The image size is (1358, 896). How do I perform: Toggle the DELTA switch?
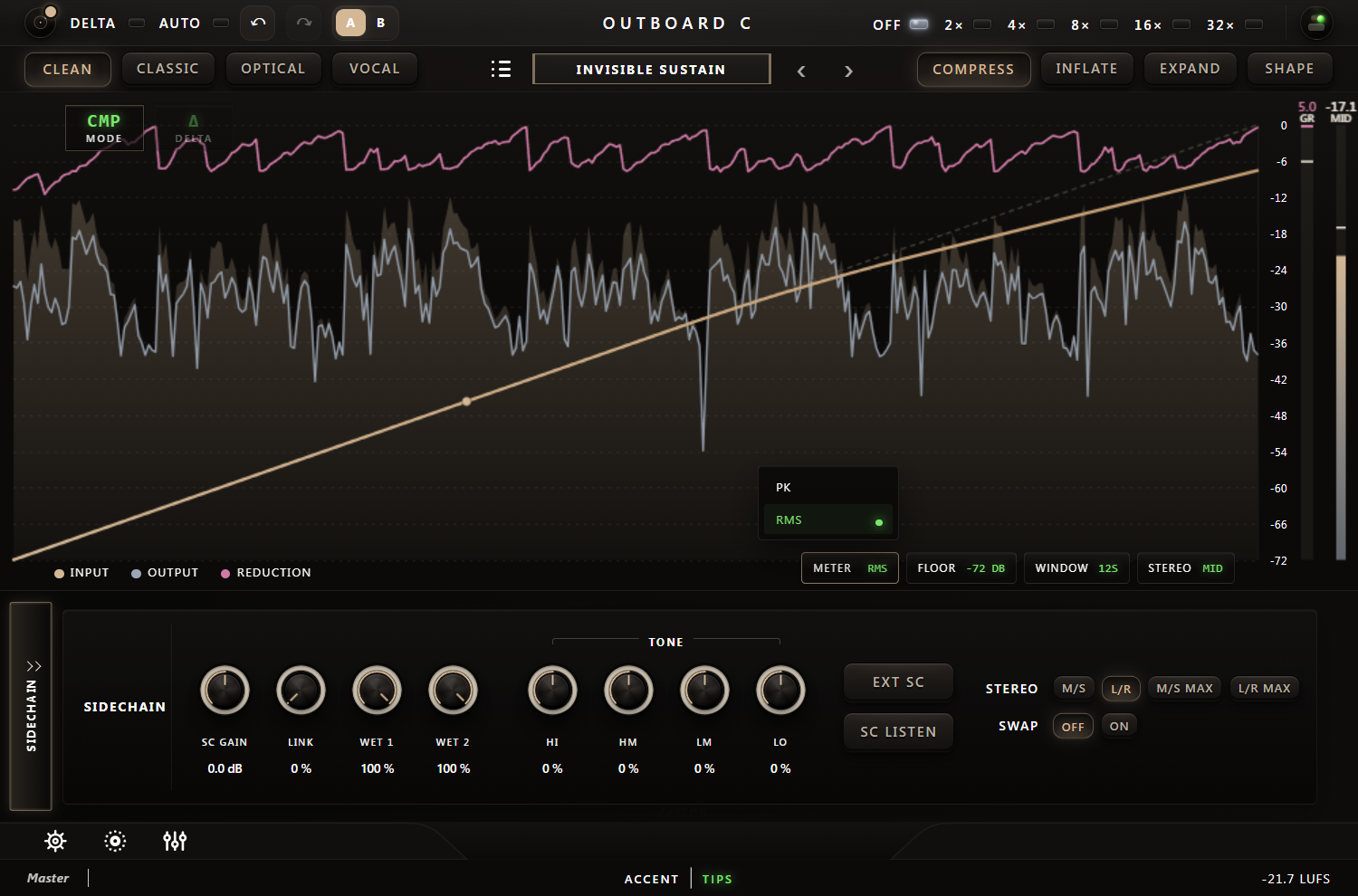pos(137,24)
